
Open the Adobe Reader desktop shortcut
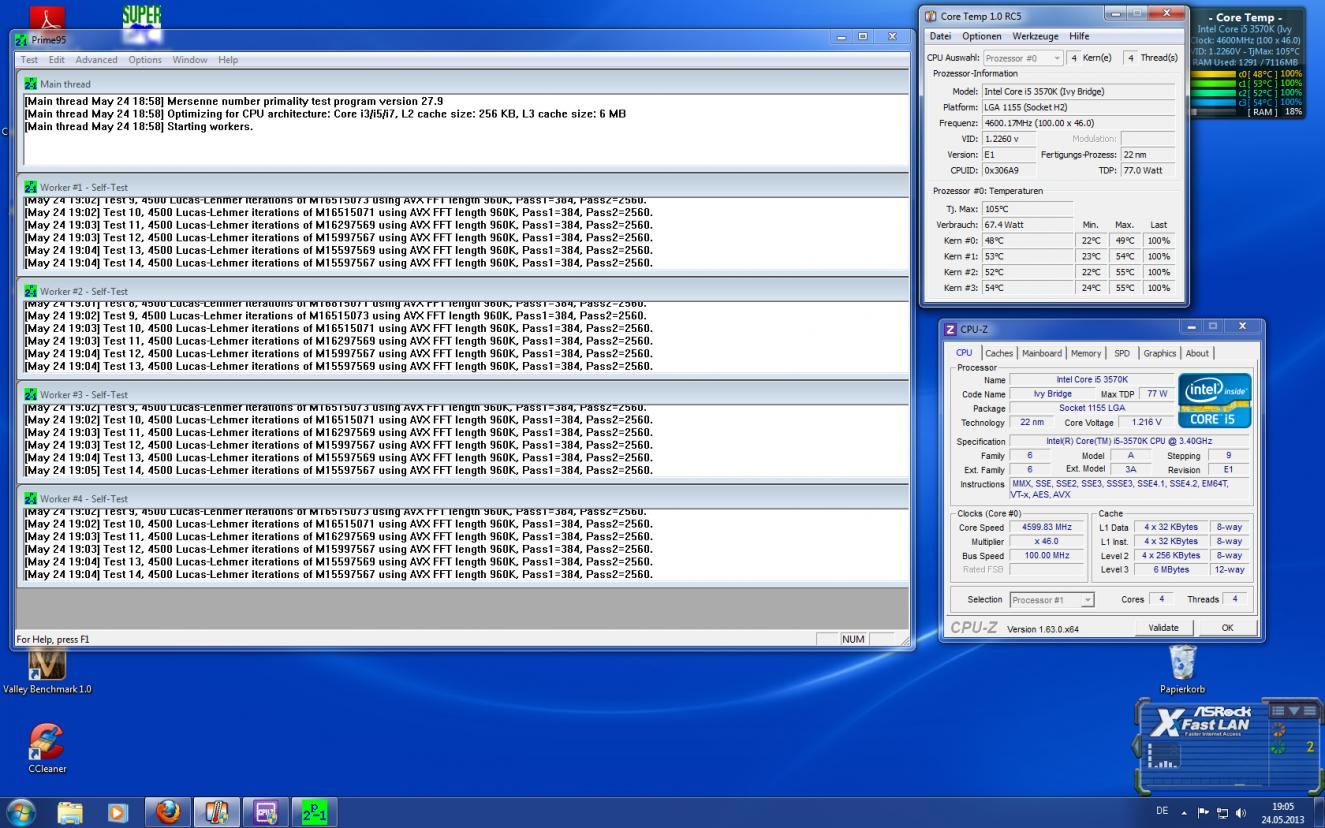pyautogui.click(x=47, y=17)
